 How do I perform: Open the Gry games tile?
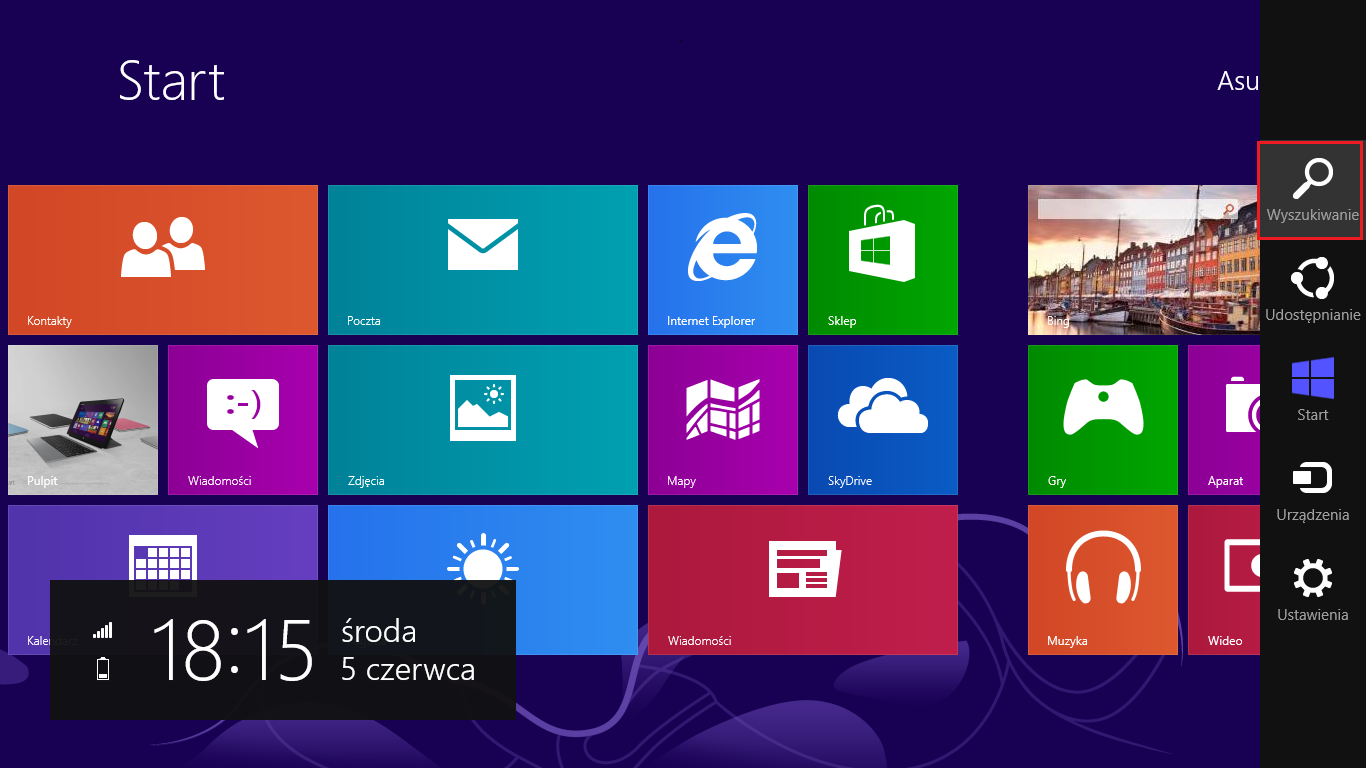coord(1103,420)
